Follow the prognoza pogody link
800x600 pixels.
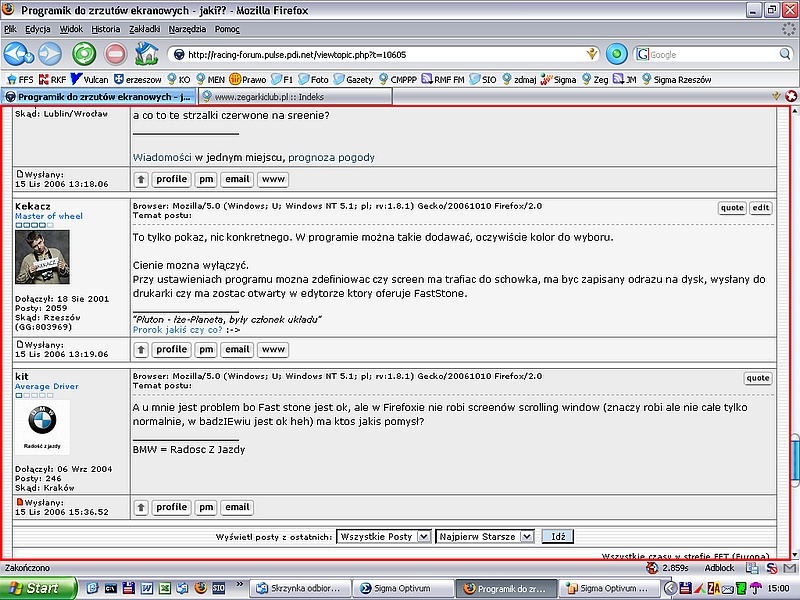tap(331, 157)
